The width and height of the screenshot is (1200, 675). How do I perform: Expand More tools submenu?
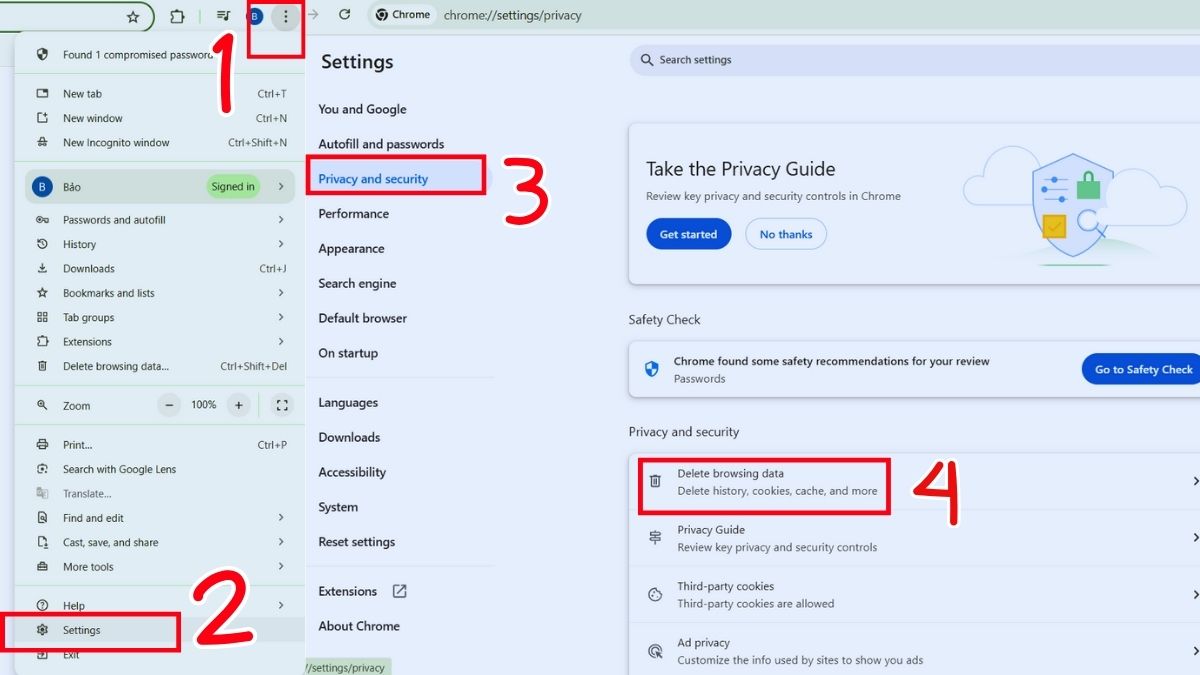(x=160, y=567)
